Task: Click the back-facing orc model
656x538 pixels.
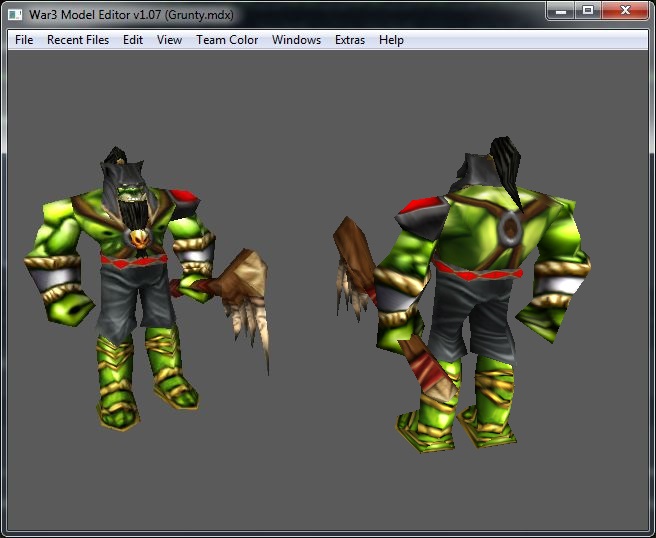Action: (464, 295)
